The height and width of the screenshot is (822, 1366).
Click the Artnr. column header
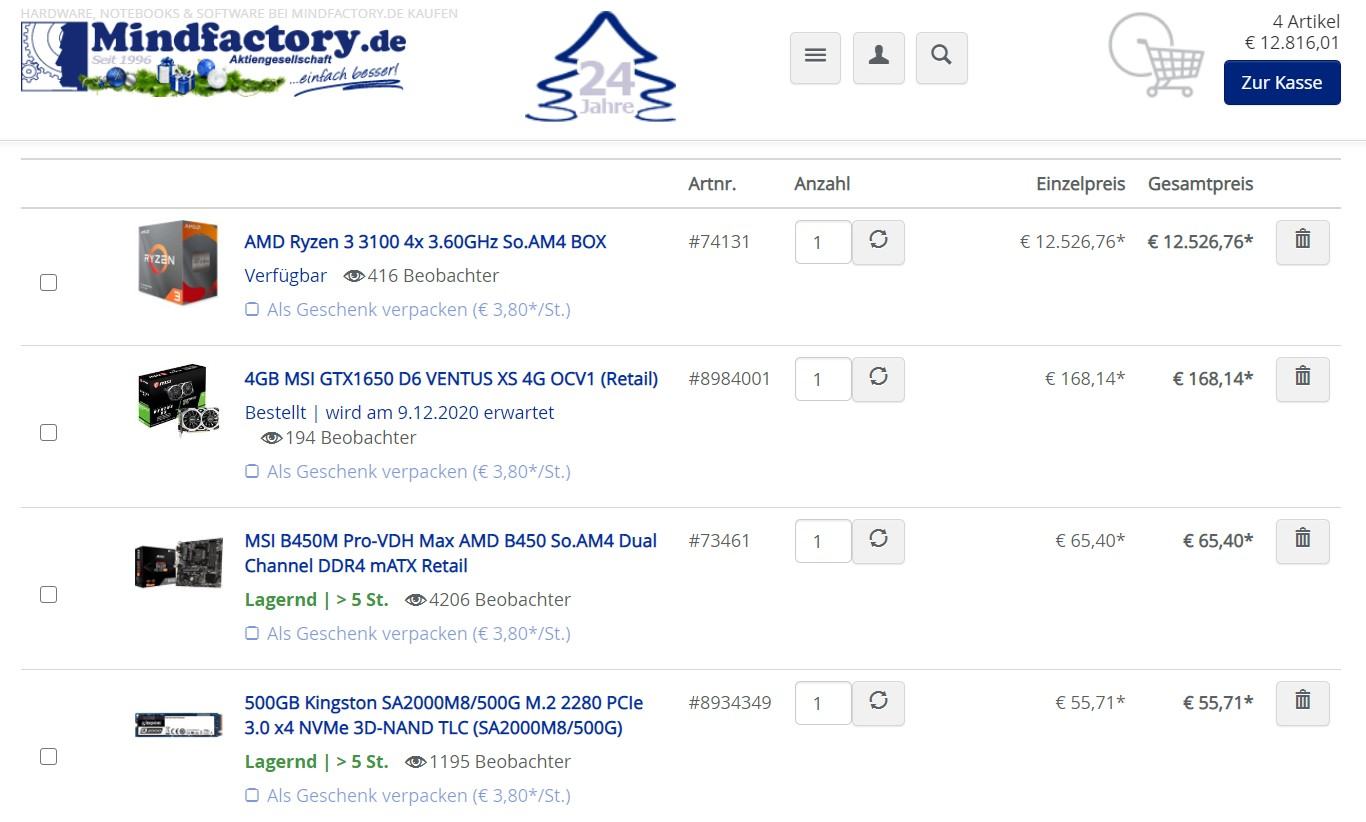click(x=712, y=184)
